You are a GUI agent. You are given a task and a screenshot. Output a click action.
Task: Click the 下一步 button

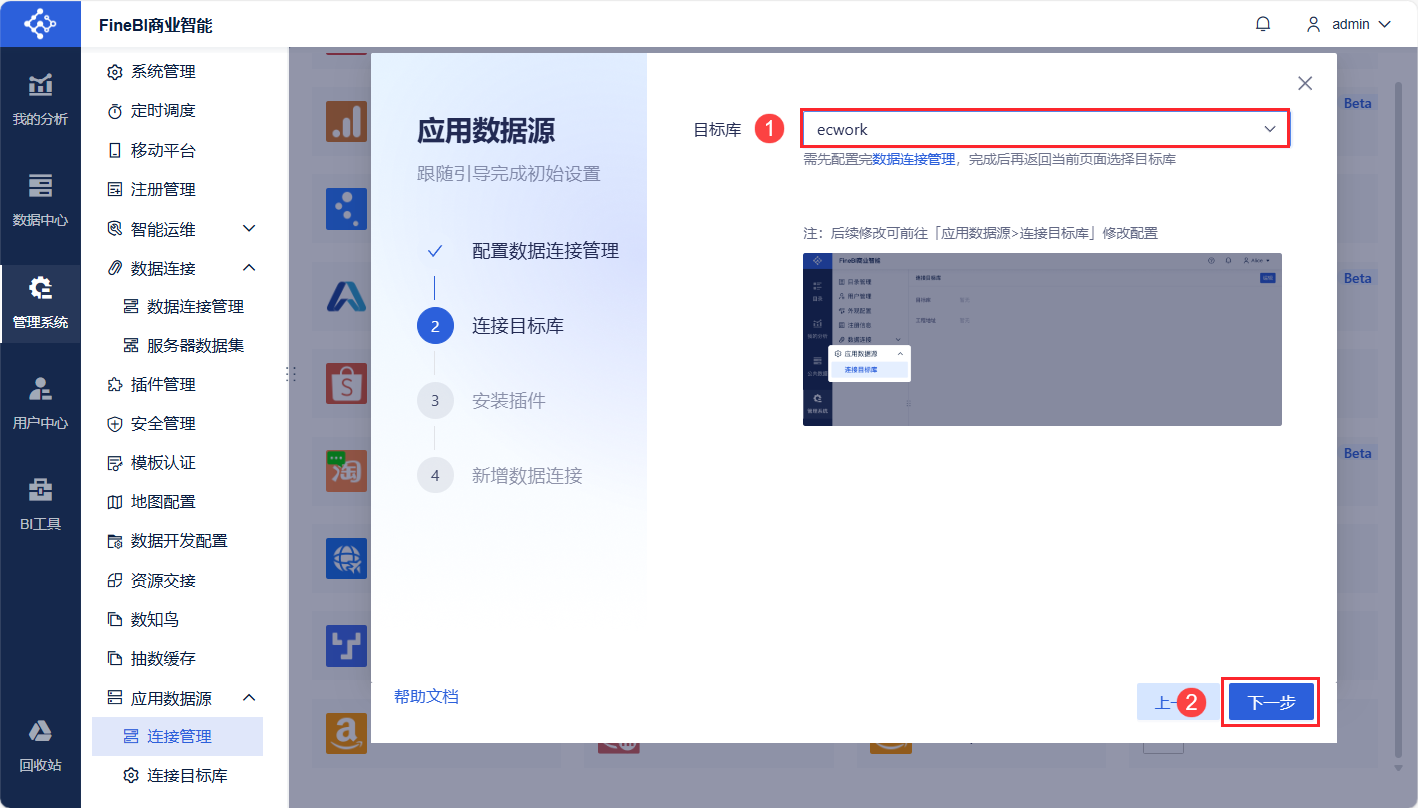pyautogui.click(x=1271, y=702)
